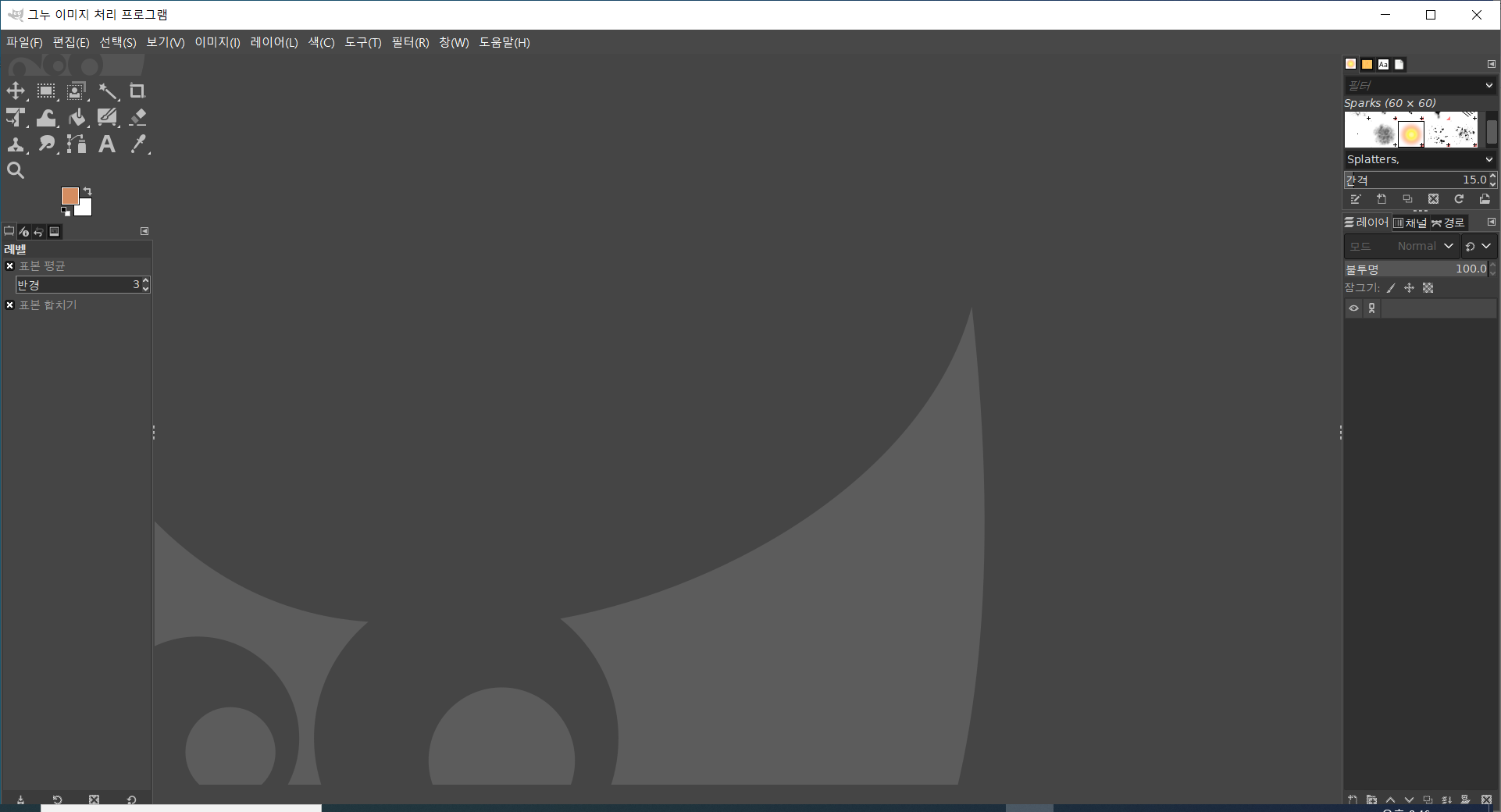Reset tool options to defaults
The width and height of the screenshot is (1501, 812).
coord(131,800)
